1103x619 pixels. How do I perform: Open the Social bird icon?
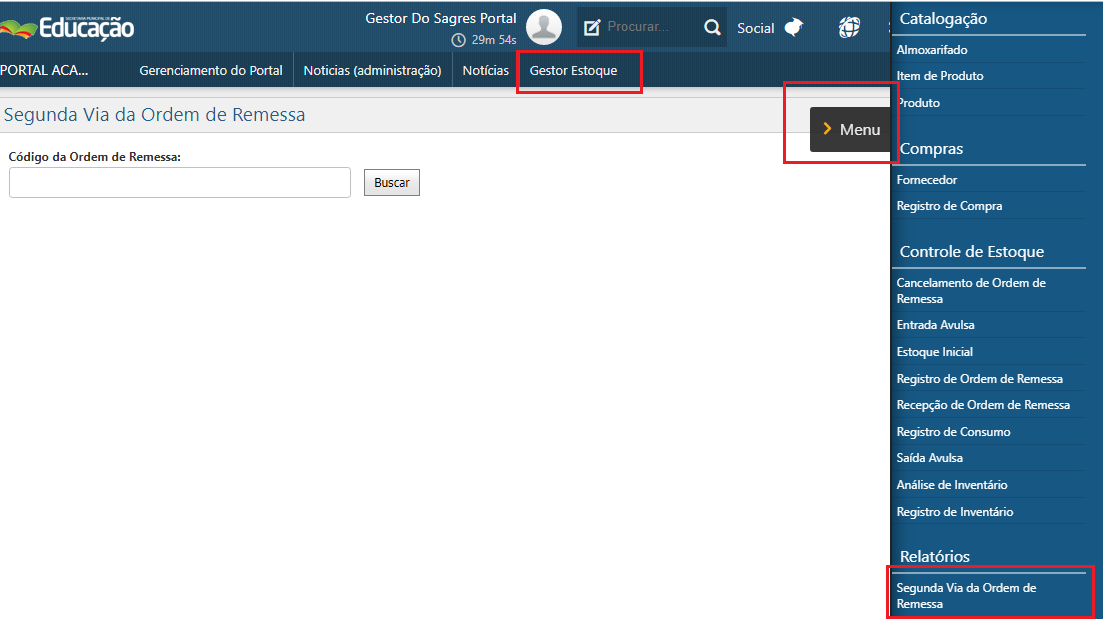click(x=793, y=27)
